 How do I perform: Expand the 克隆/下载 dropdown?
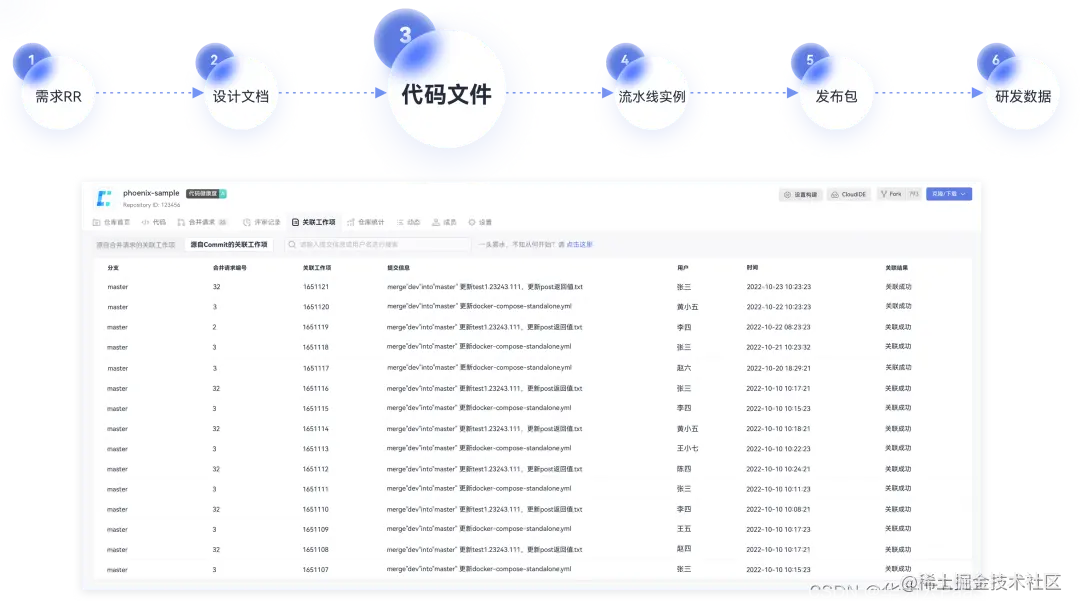coord(948,194)
